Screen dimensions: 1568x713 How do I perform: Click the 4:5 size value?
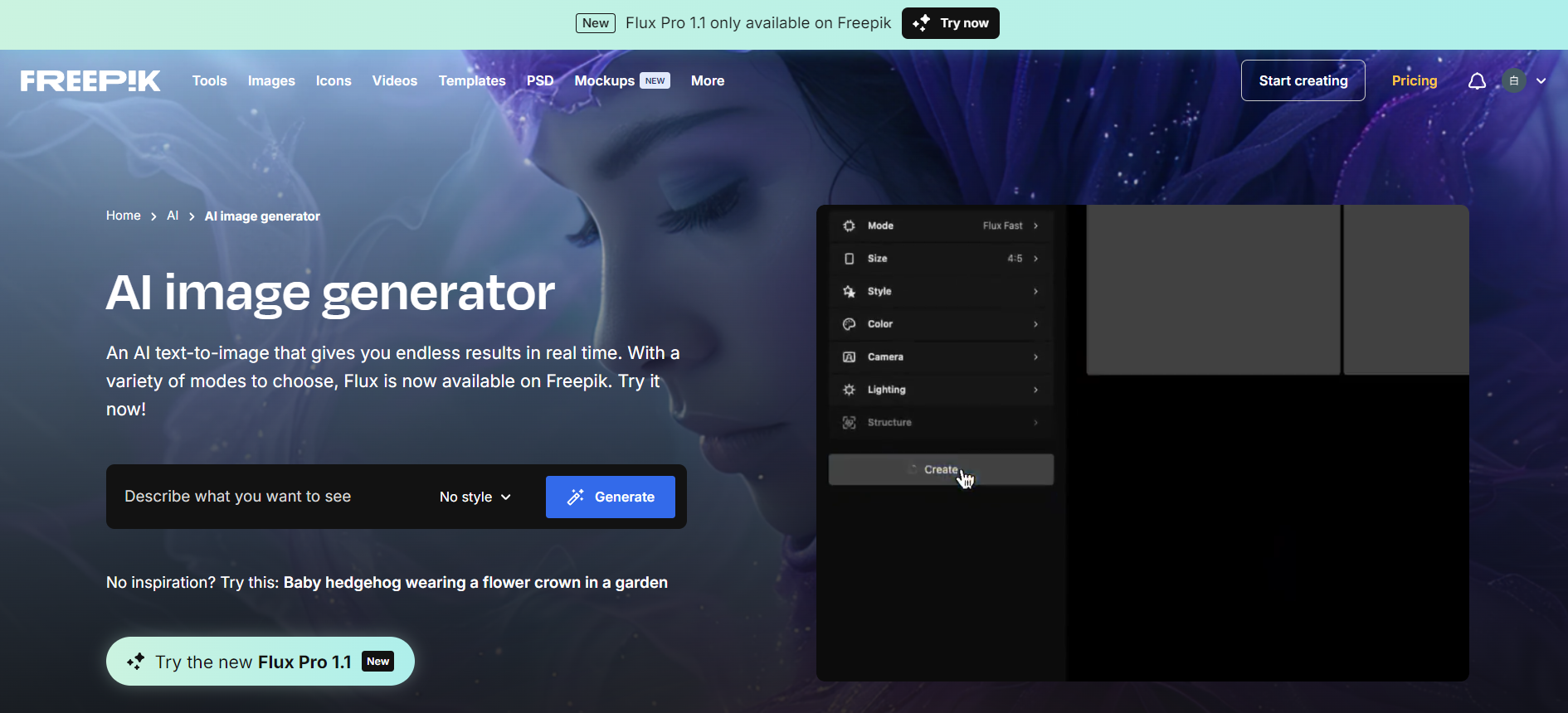click(1015, 259)
